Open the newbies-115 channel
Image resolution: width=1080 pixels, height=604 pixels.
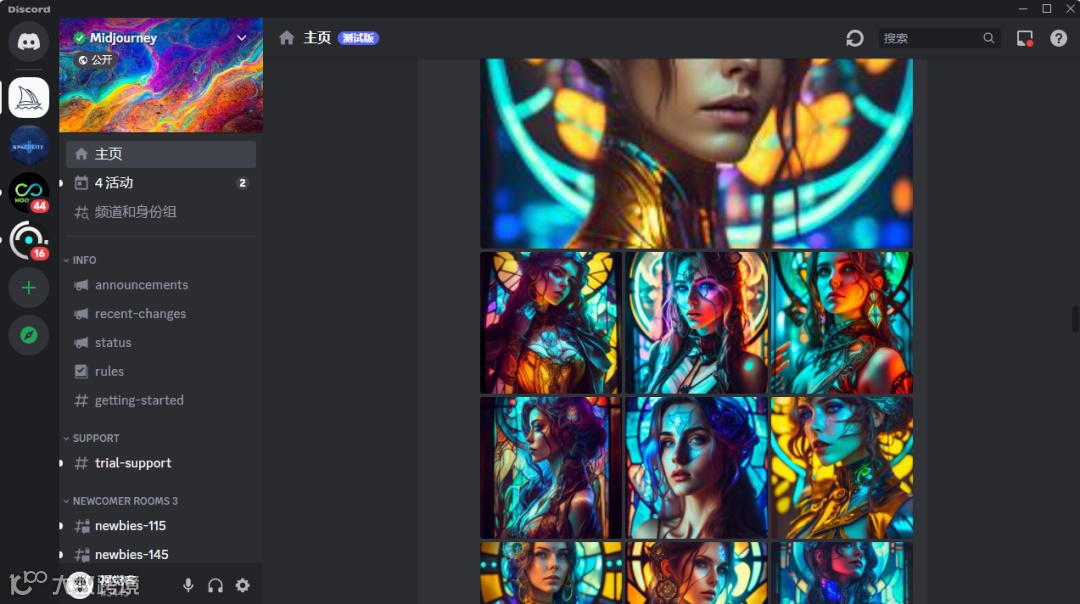[x=160, y=525]
